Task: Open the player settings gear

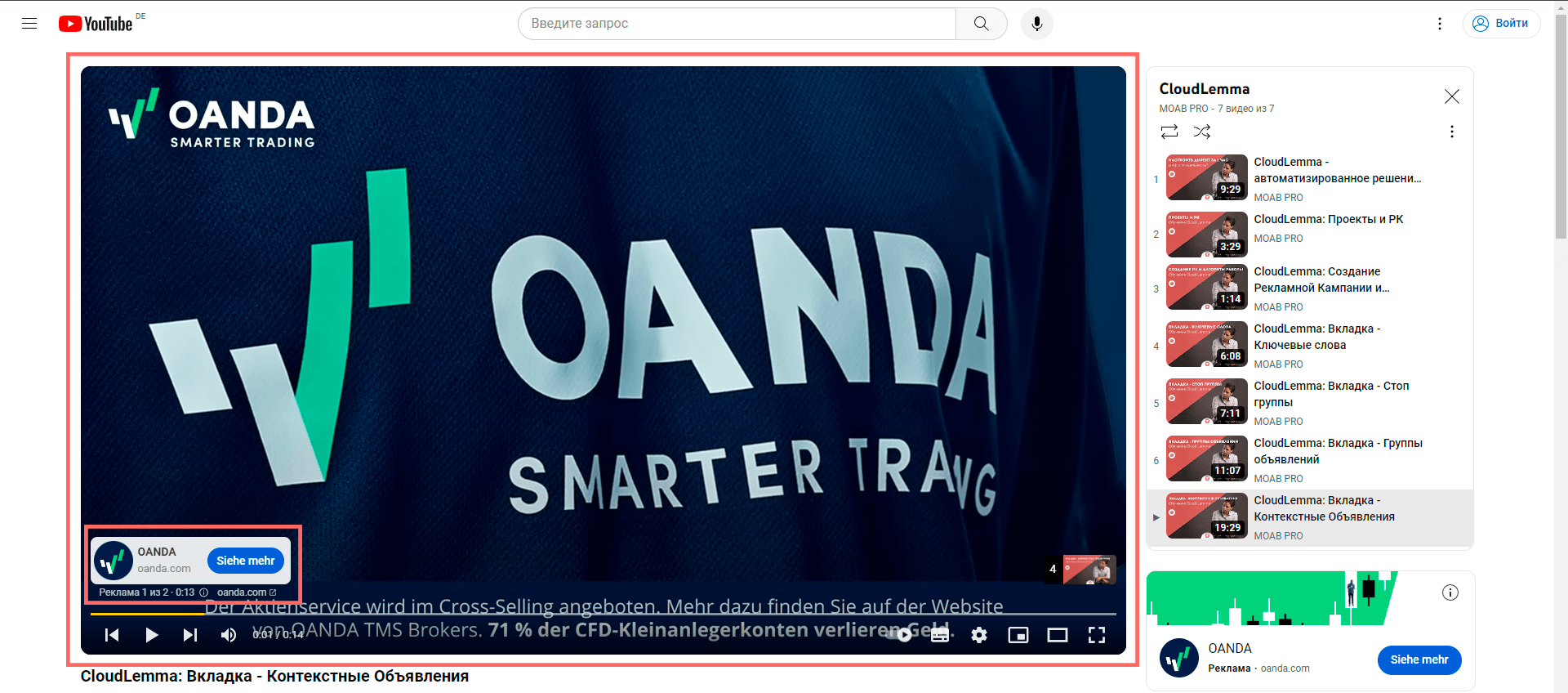Action: tap(979, 635)
